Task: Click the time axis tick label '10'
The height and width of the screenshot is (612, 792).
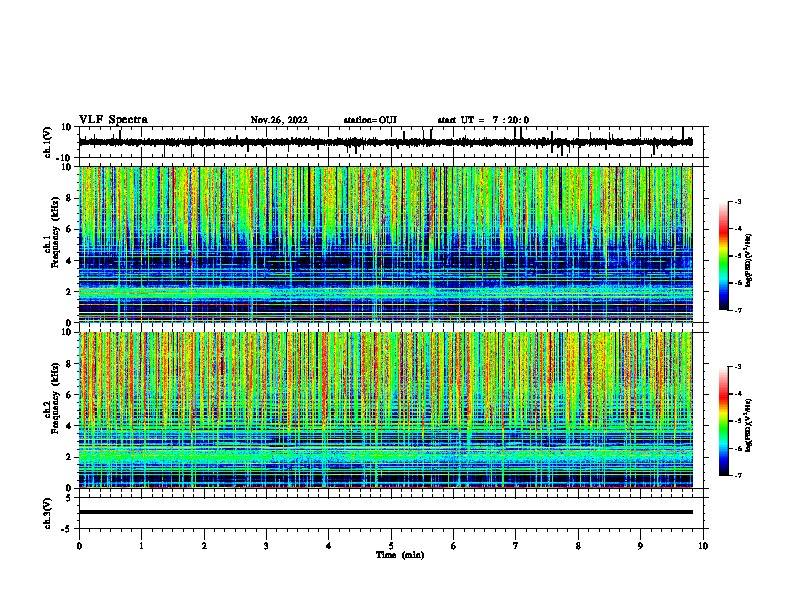Action: 703,546
